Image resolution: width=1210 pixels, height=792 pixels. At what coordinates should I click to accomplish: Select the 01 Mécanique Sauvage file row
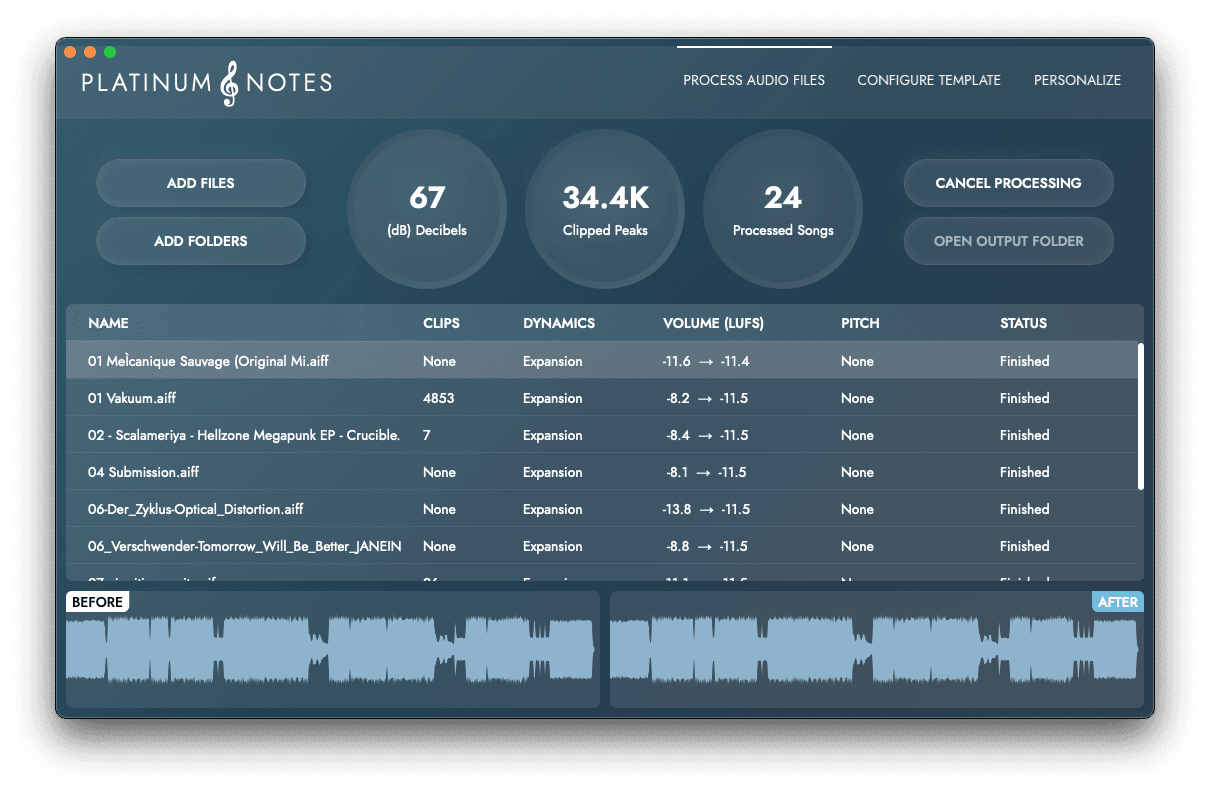pos(602,361)
